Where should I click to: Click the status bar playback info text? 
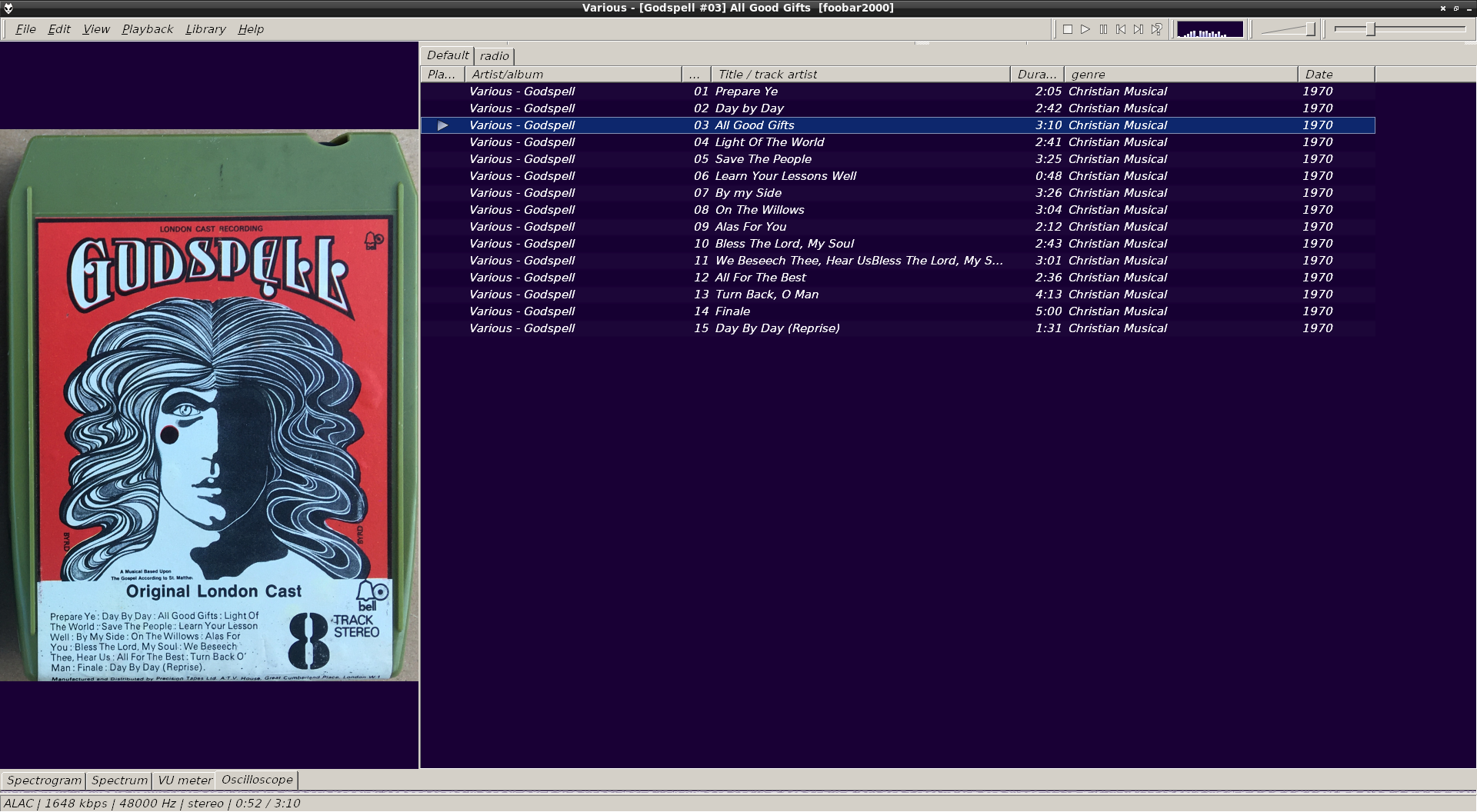tap(152, 804)
